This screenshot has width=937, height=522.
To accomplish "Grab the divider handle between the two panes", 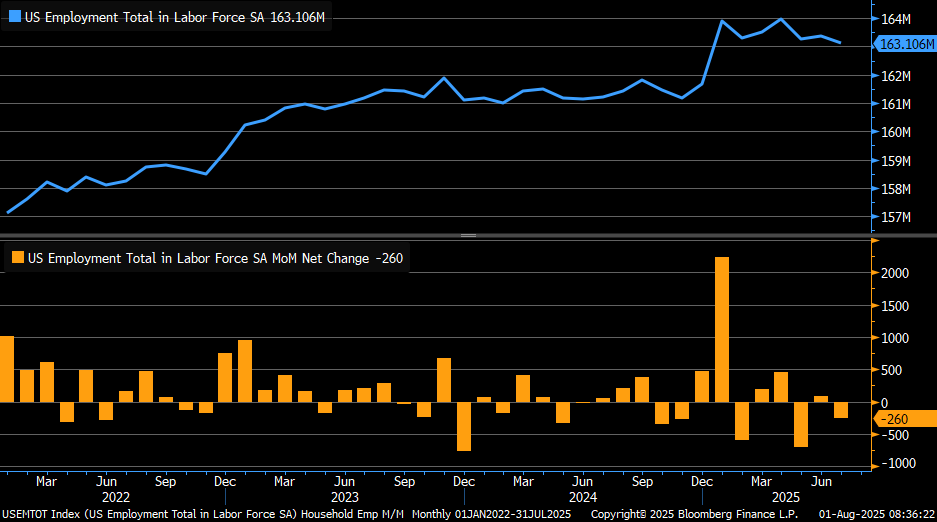I will point(468,235).
